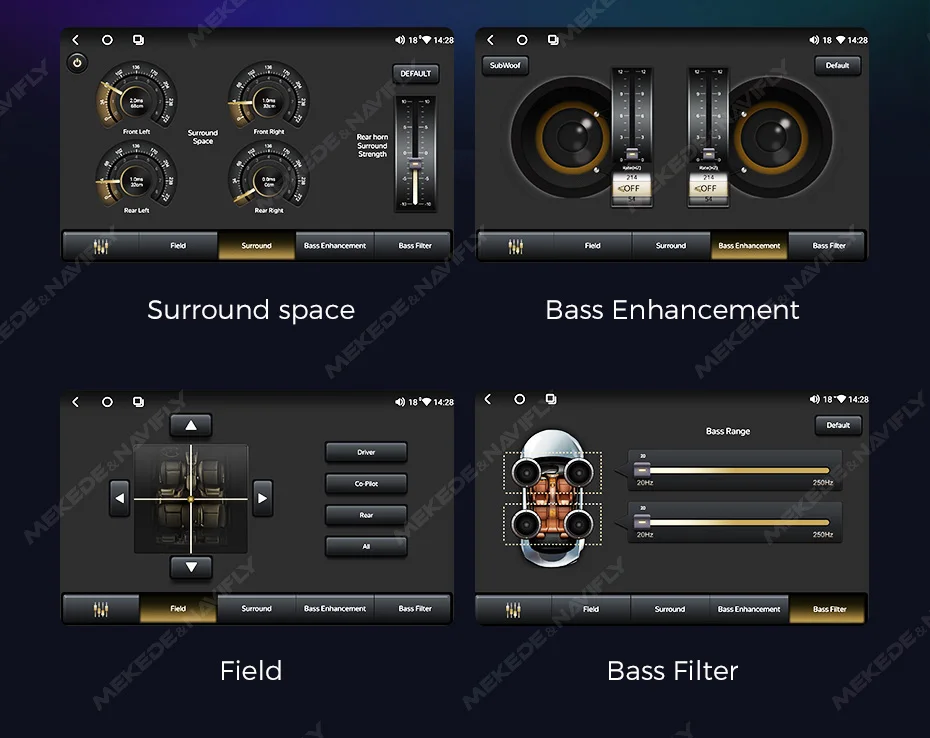Open equalizer icon tab in Bass Filter screen
This screenshot has width=930, height=738.
coord(513,609)
